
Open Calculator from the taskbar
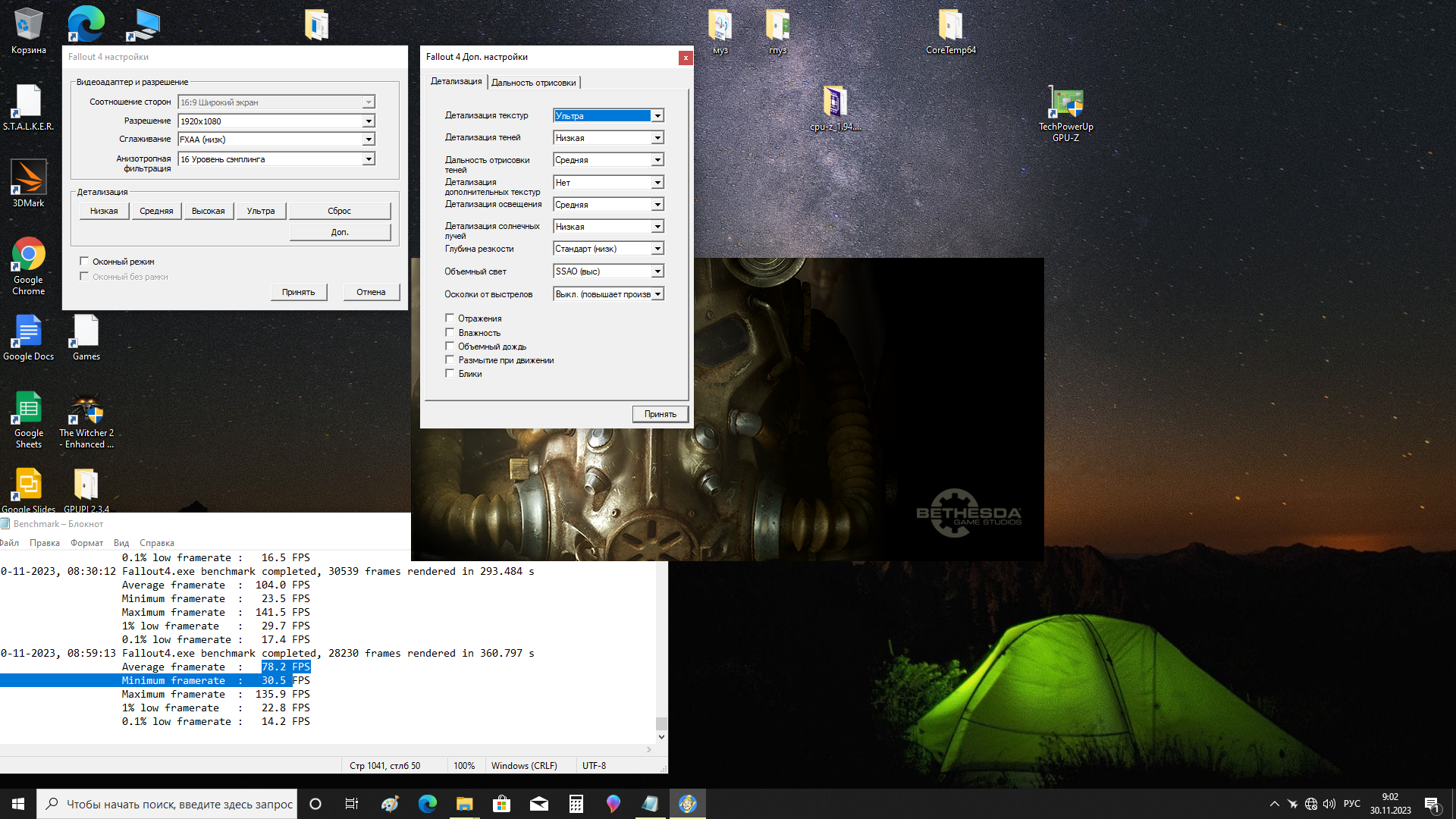576,804
